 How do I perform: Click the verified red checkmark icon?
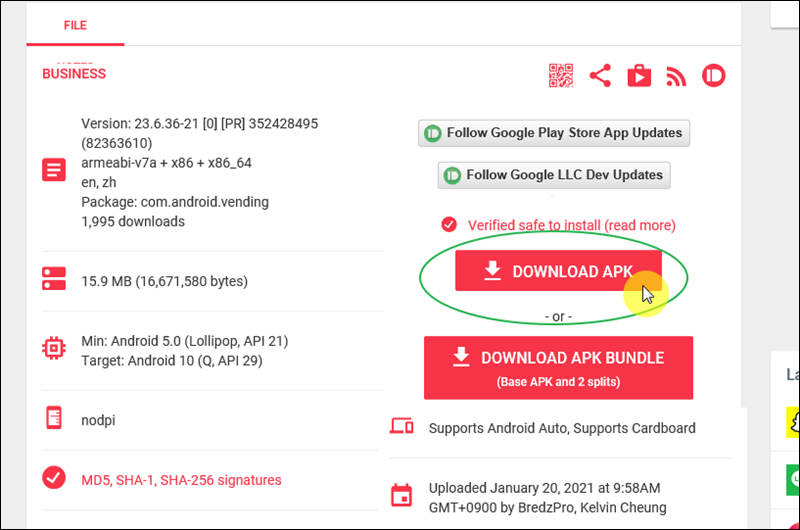pyautogui.click(x=449, y=224)
